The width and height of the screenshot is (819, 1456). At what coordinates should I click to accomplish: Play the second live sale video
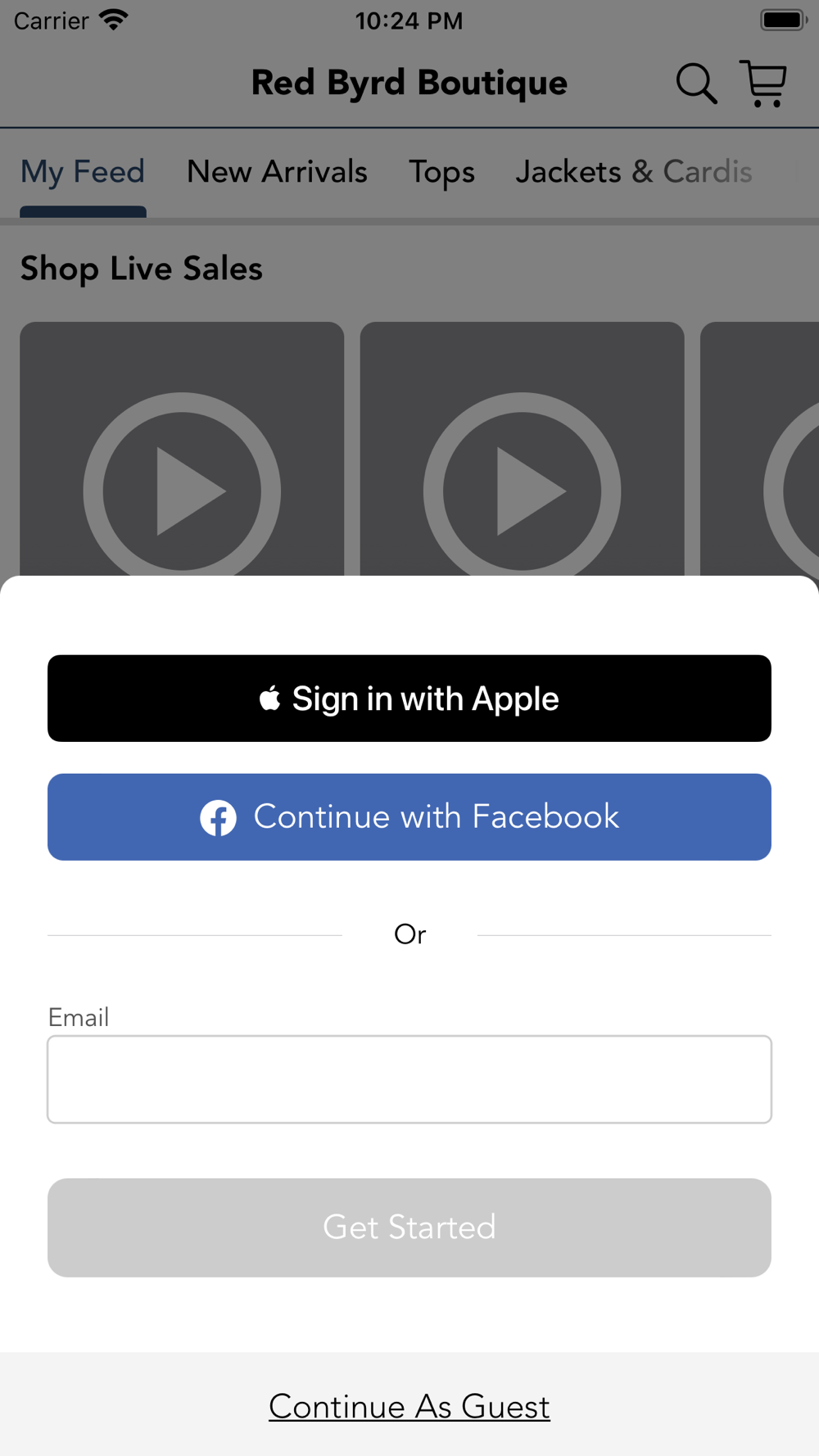(522, 491)
